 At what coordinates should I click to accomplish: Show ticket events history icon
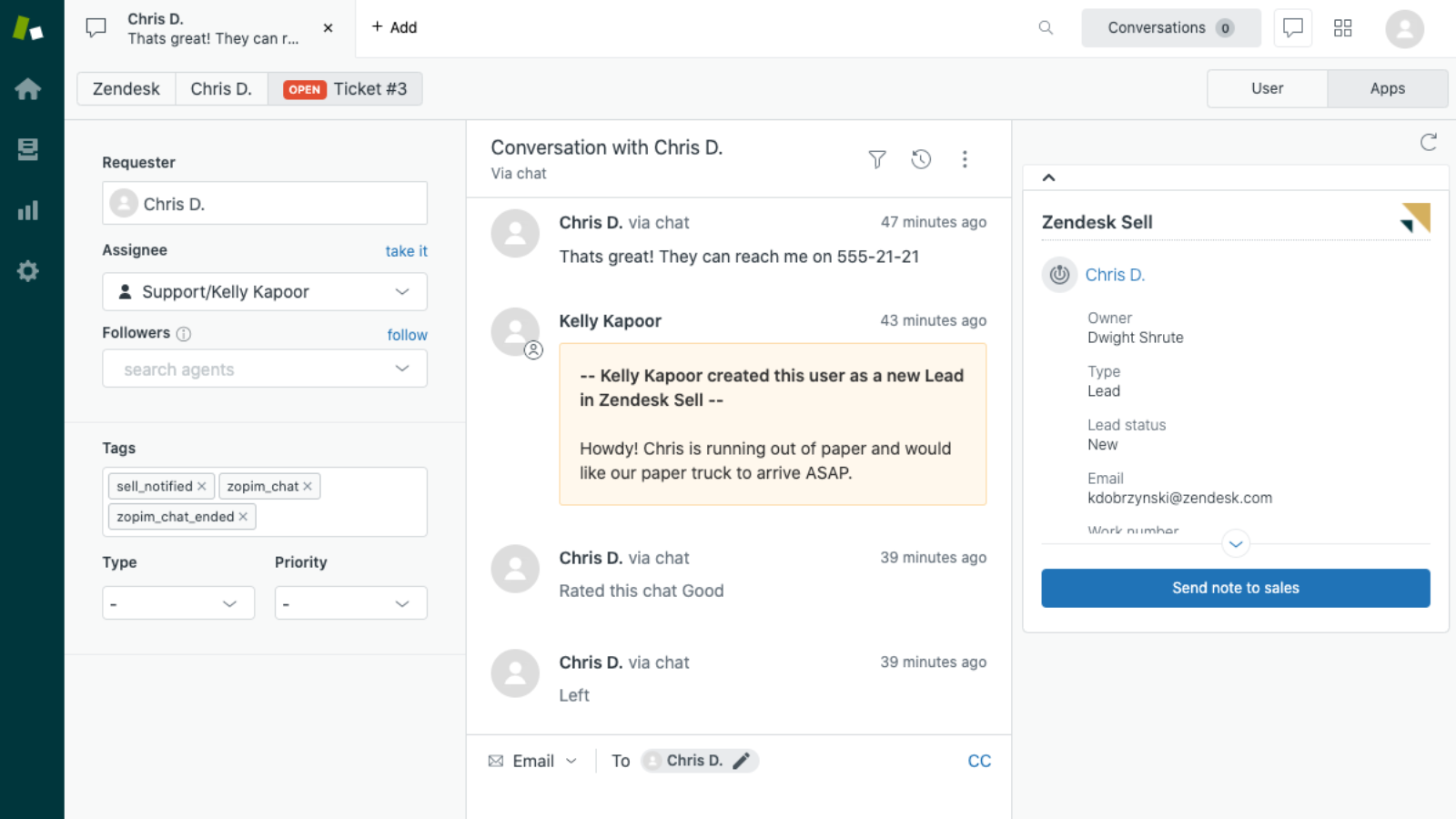pyautogui.click(x=921, y=159)
